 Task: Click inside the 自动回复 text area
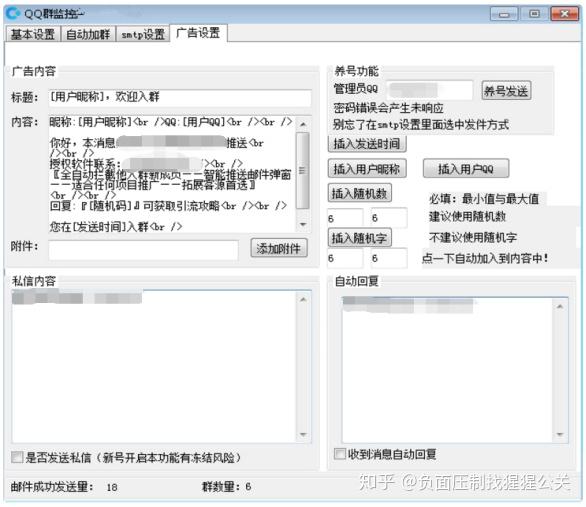447,370
